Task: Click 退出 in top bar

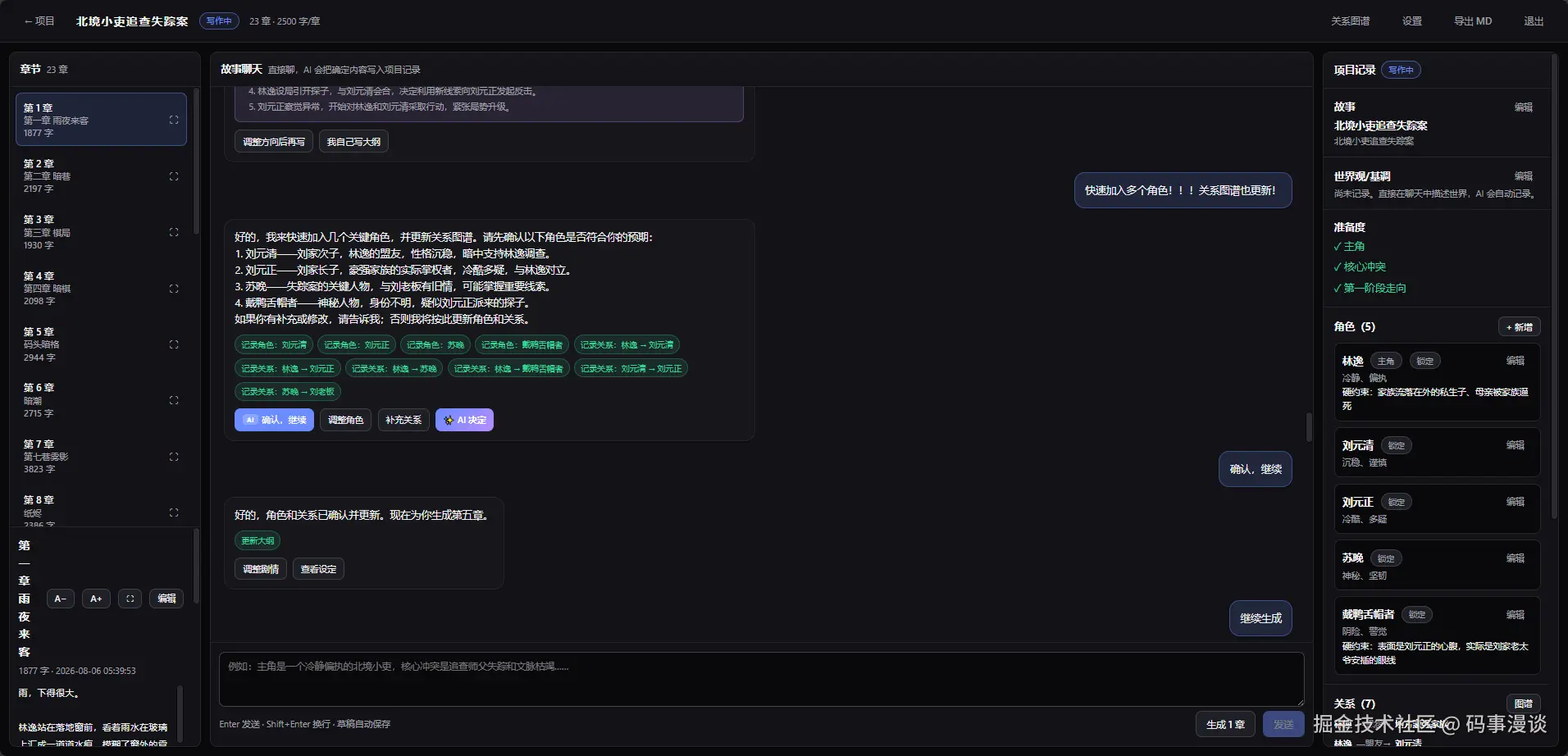Action: [x=1534, y=21]
